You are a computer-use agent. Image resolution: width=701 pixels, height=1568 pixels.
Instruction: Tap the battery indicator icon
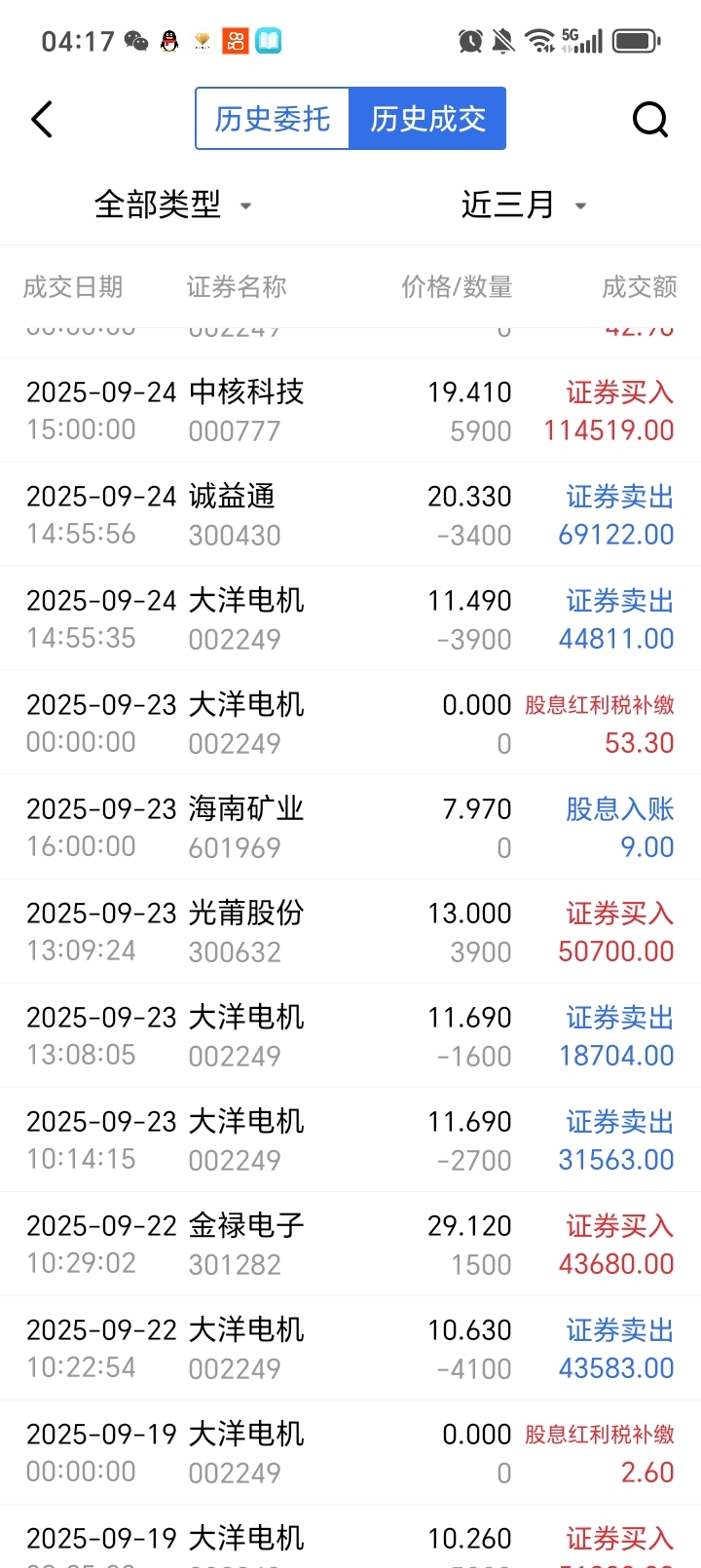637,41
